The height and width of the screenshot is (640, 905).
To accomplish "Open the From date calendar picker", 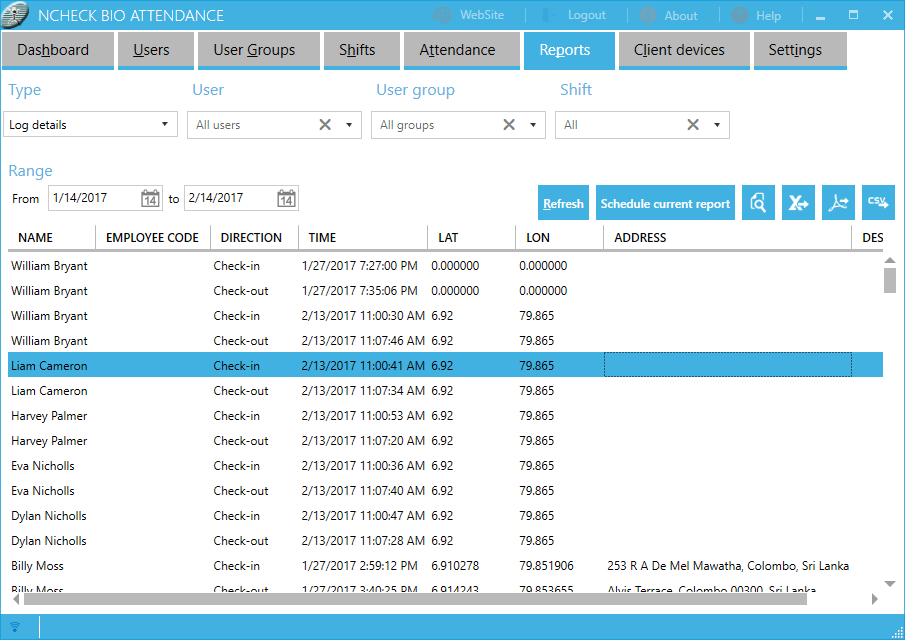I will [x=150, y=198].
